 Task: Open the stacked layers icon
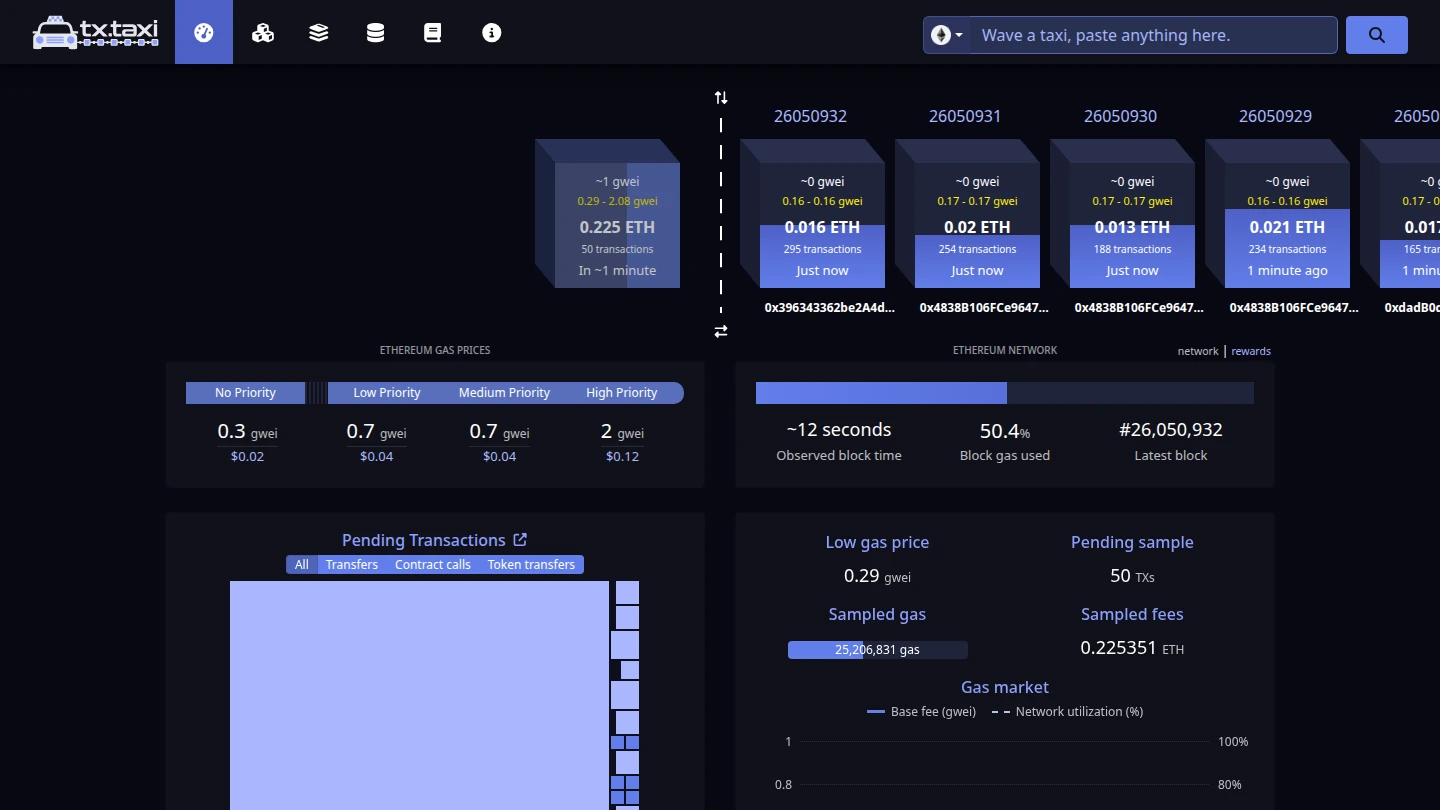(x=319, y=32)
